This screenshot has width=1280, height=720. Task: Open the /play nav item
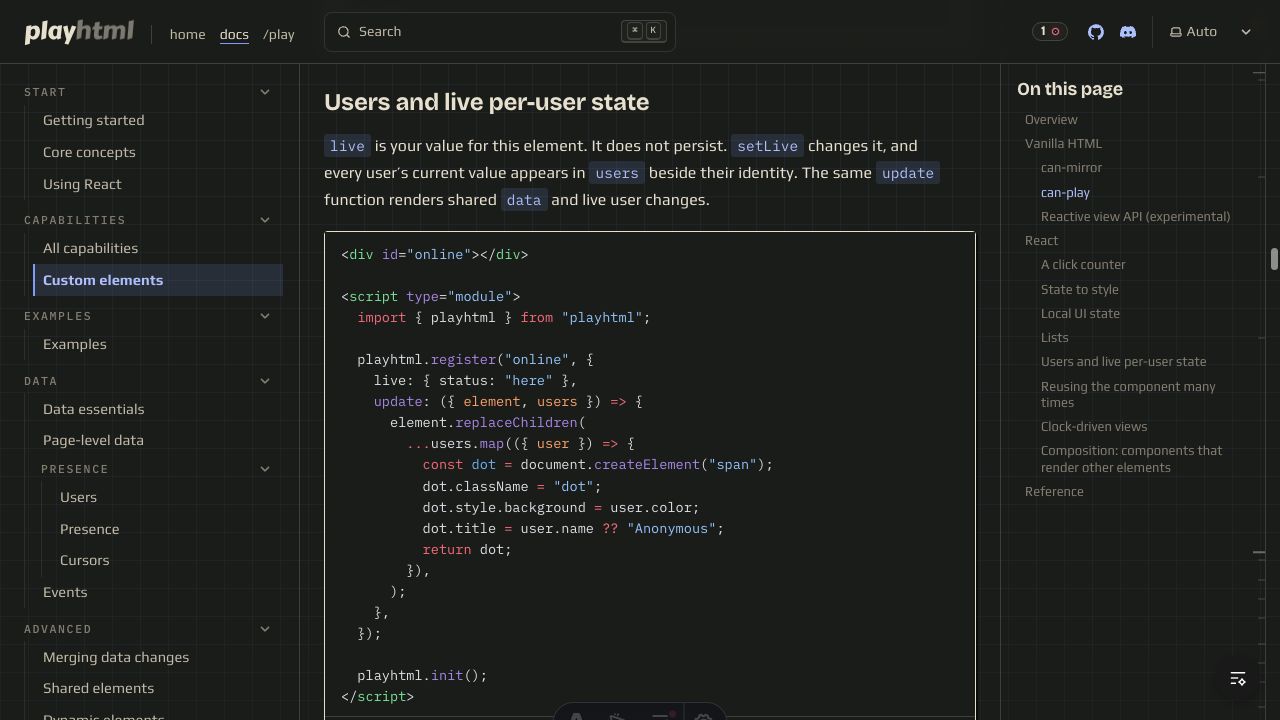click(x=279, y=34)
